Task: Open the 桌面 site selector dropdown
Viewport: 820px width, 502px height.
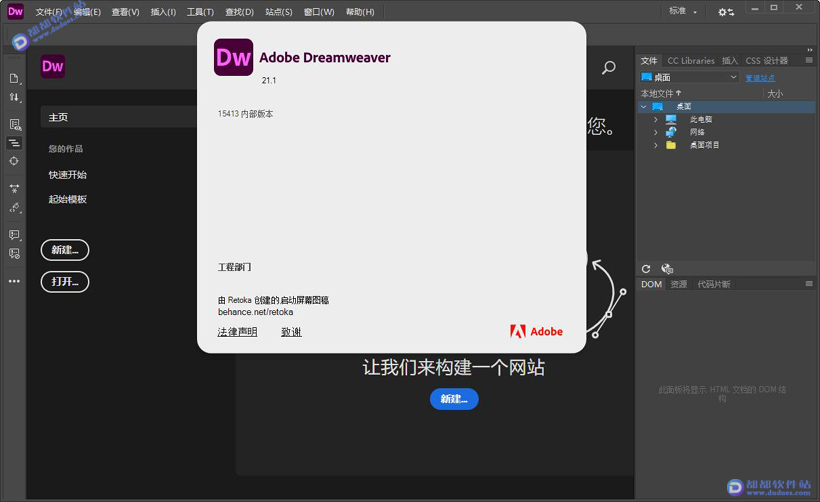Action: pyautogui.click(x=689, y=77)
